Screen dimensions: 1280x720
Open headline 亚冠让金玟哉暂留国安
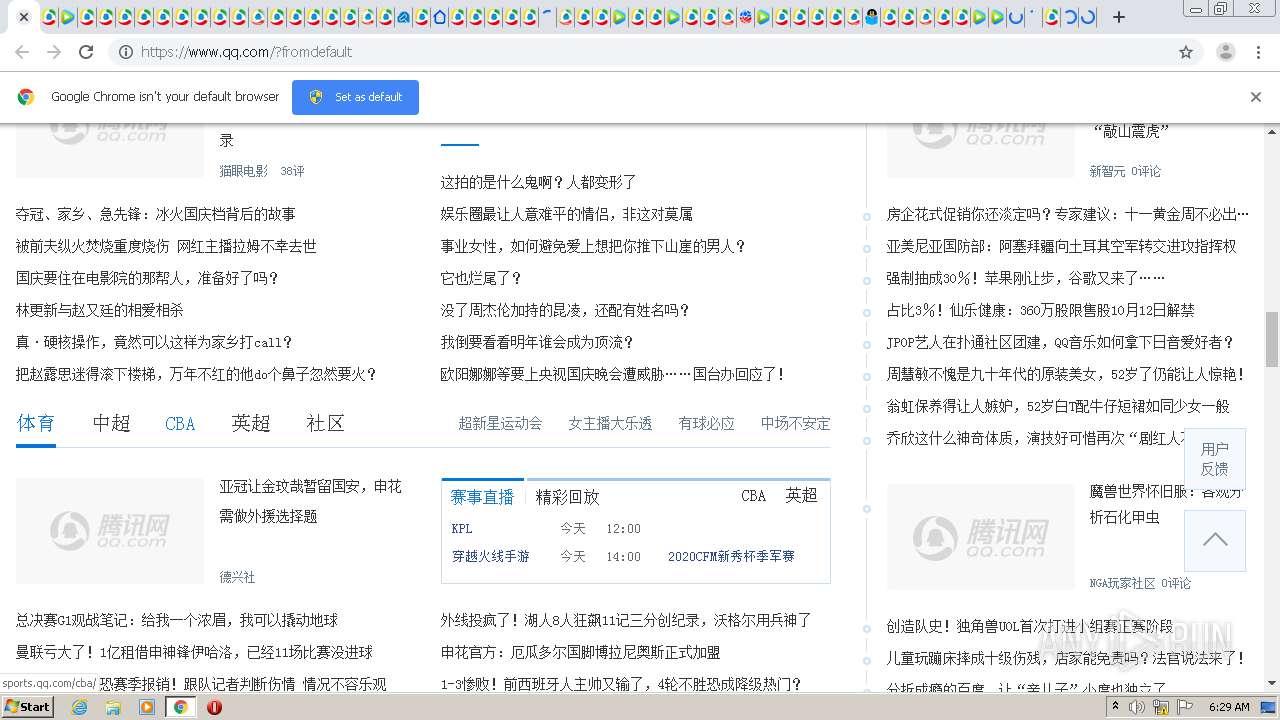(310, 501)
